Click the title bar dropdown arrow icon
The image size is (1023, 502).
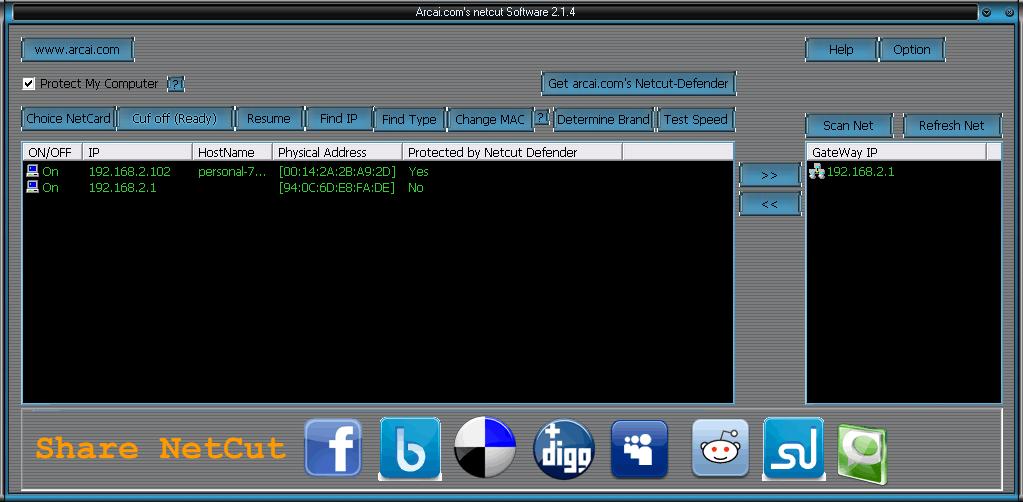[986, 12]
